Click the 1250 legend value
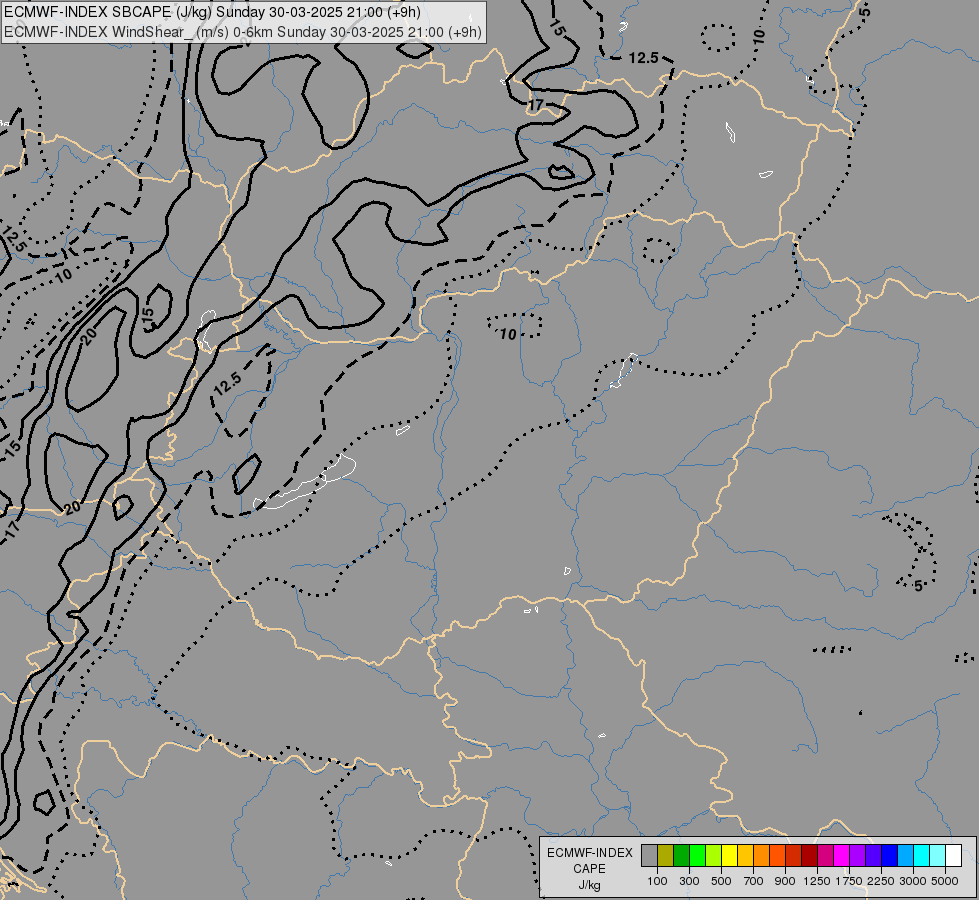 [817, 881]
